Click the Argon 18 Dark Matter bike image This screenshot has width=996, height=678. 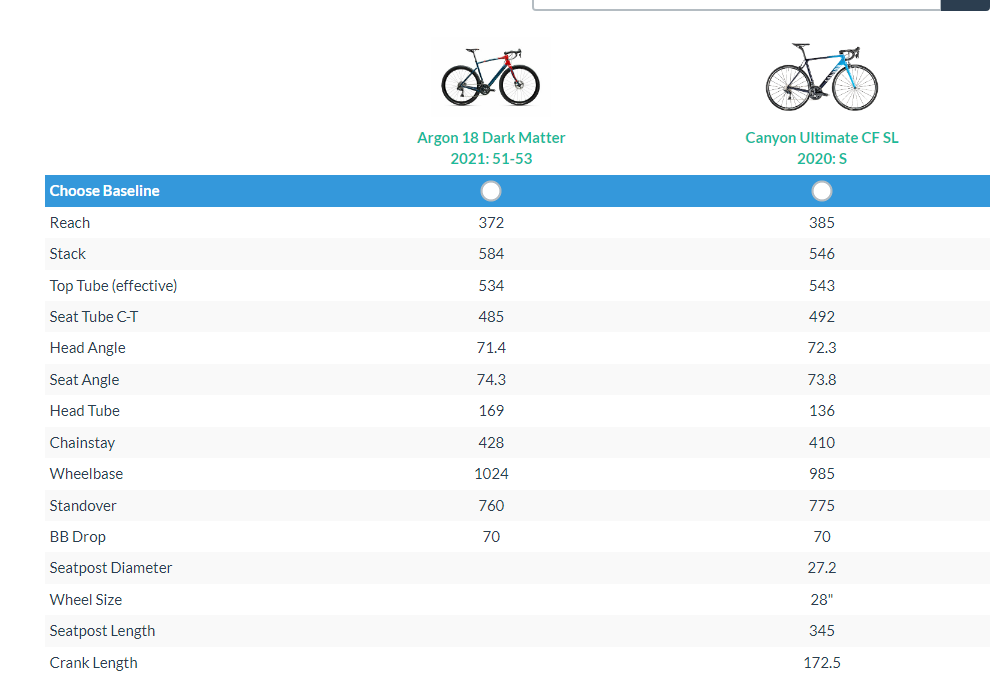pos(491,77)
